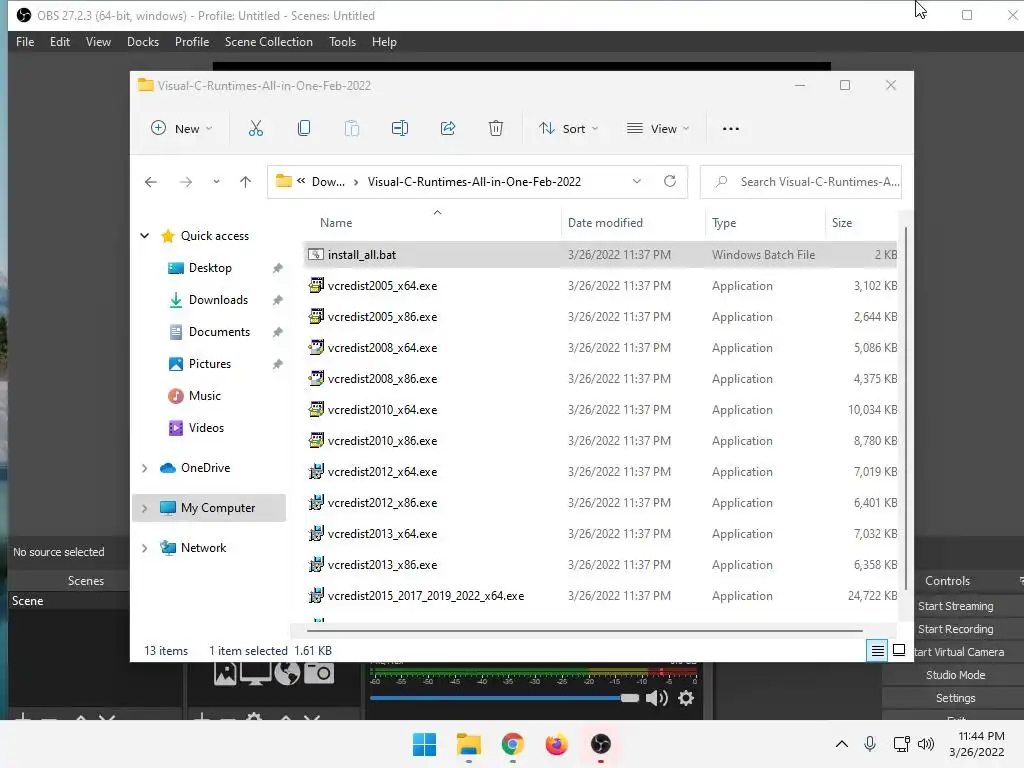1024x768 pixels.
Task: Click the taskbar volume icon
Action: (x=926, y=744)
